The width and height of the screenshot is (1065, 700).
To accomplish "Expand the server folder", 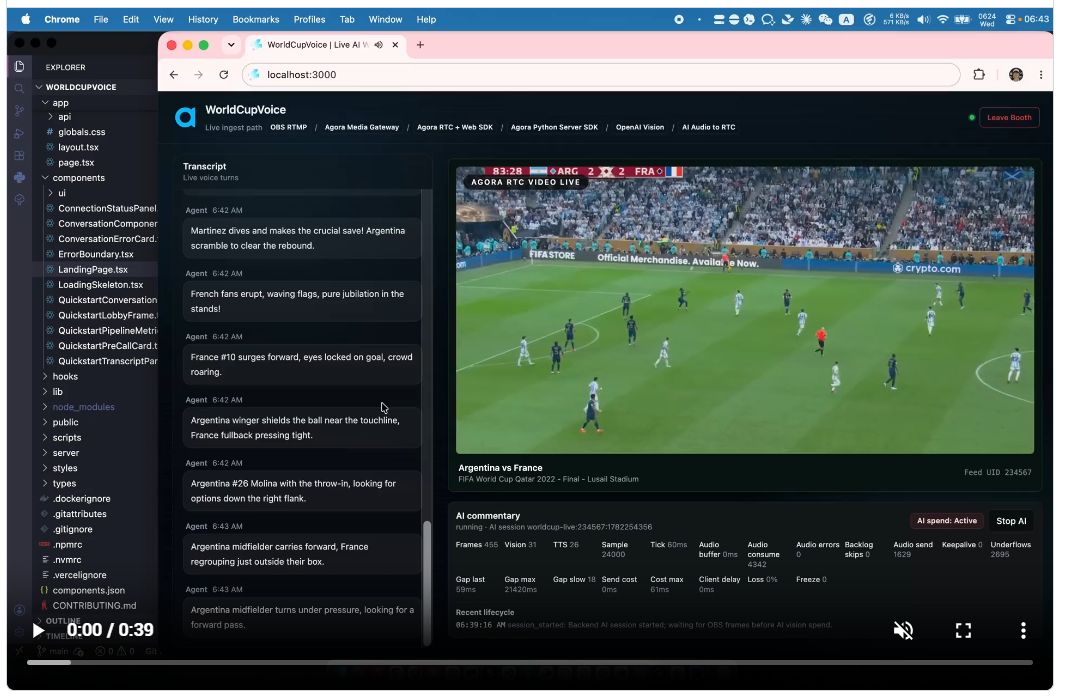I will pos(66,453).
